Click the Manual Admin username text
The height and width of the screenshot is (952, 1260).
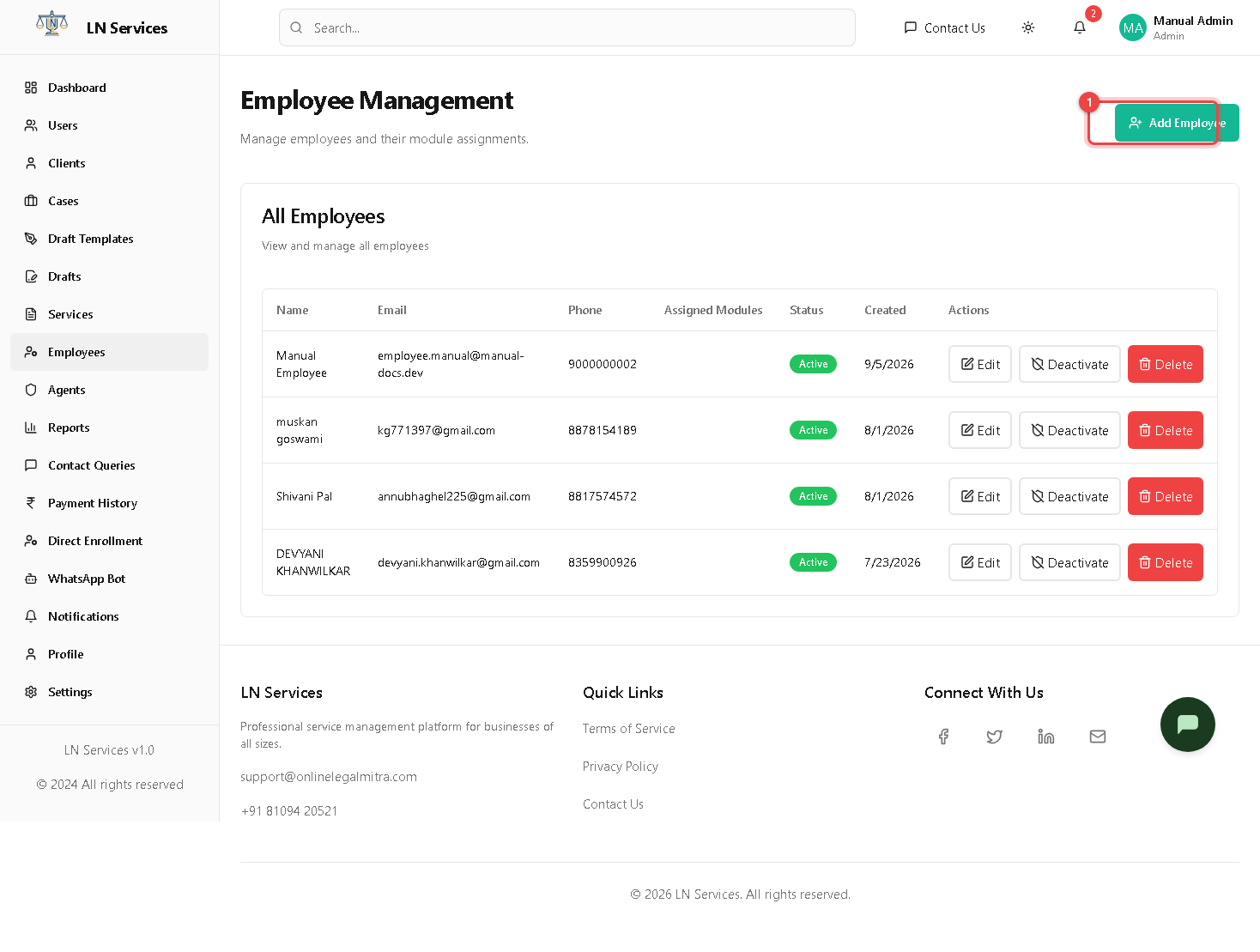point(1193,21)
